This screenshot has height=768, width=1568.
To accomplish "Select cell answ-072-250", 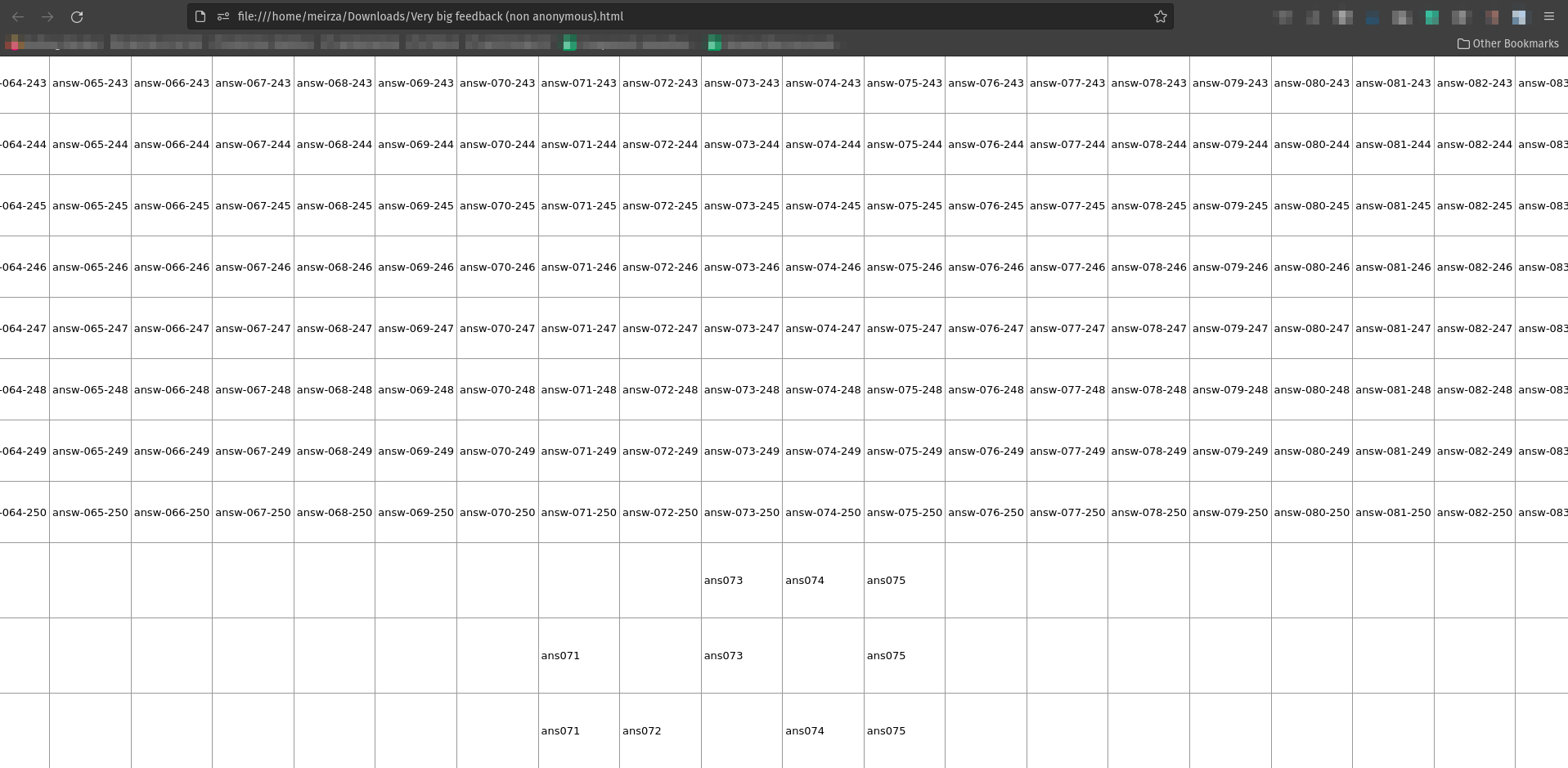I will click(x=660, y=512).
